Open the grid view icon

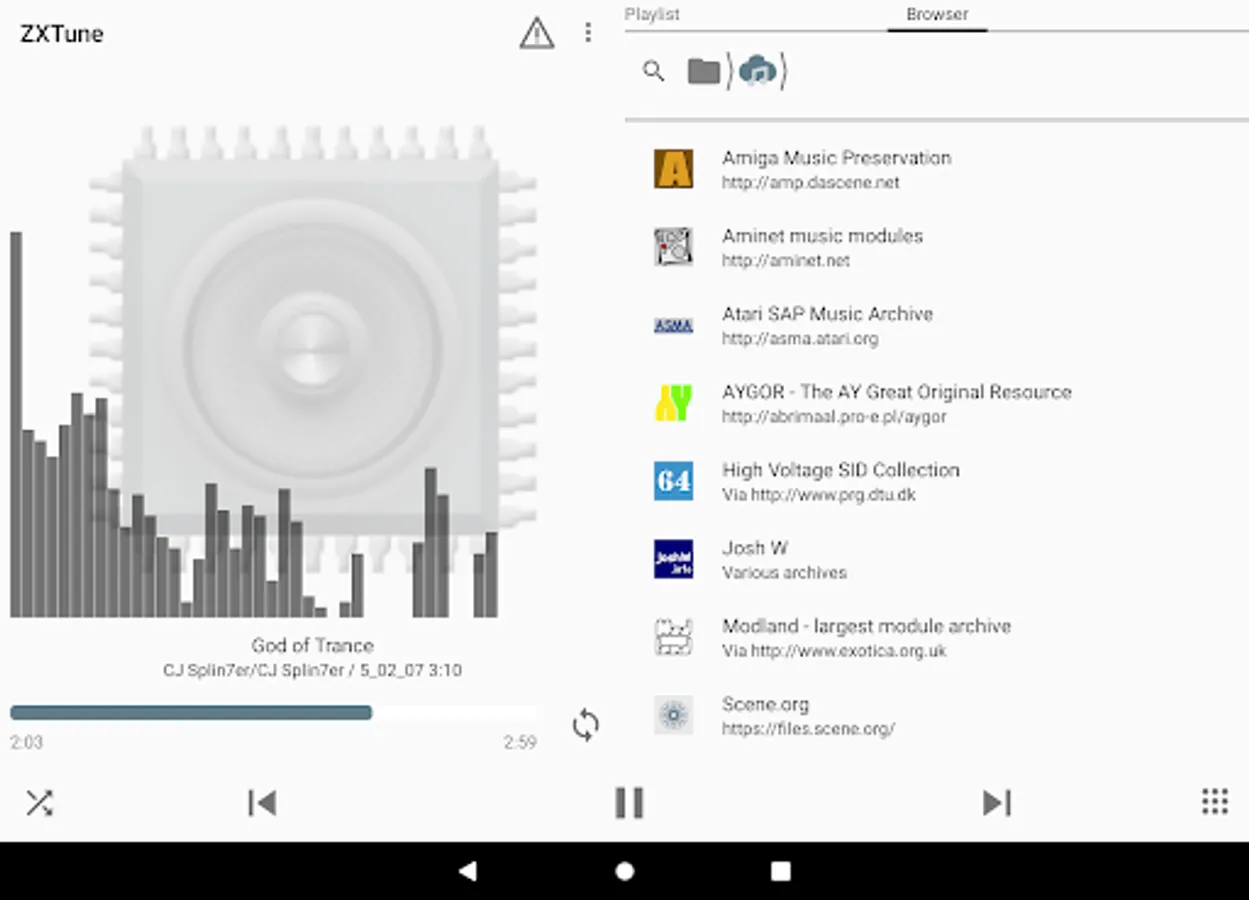pos(1214,802)
